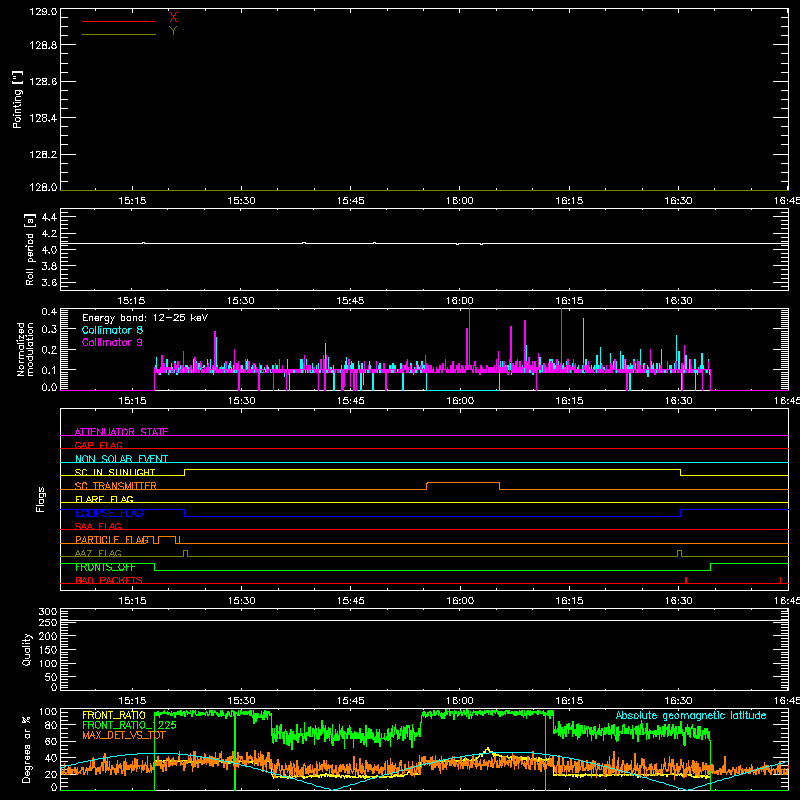Click the cyan Collimator 8 legend entry
Viewport: 800px width, 800px height.
[x=112, y=330]
